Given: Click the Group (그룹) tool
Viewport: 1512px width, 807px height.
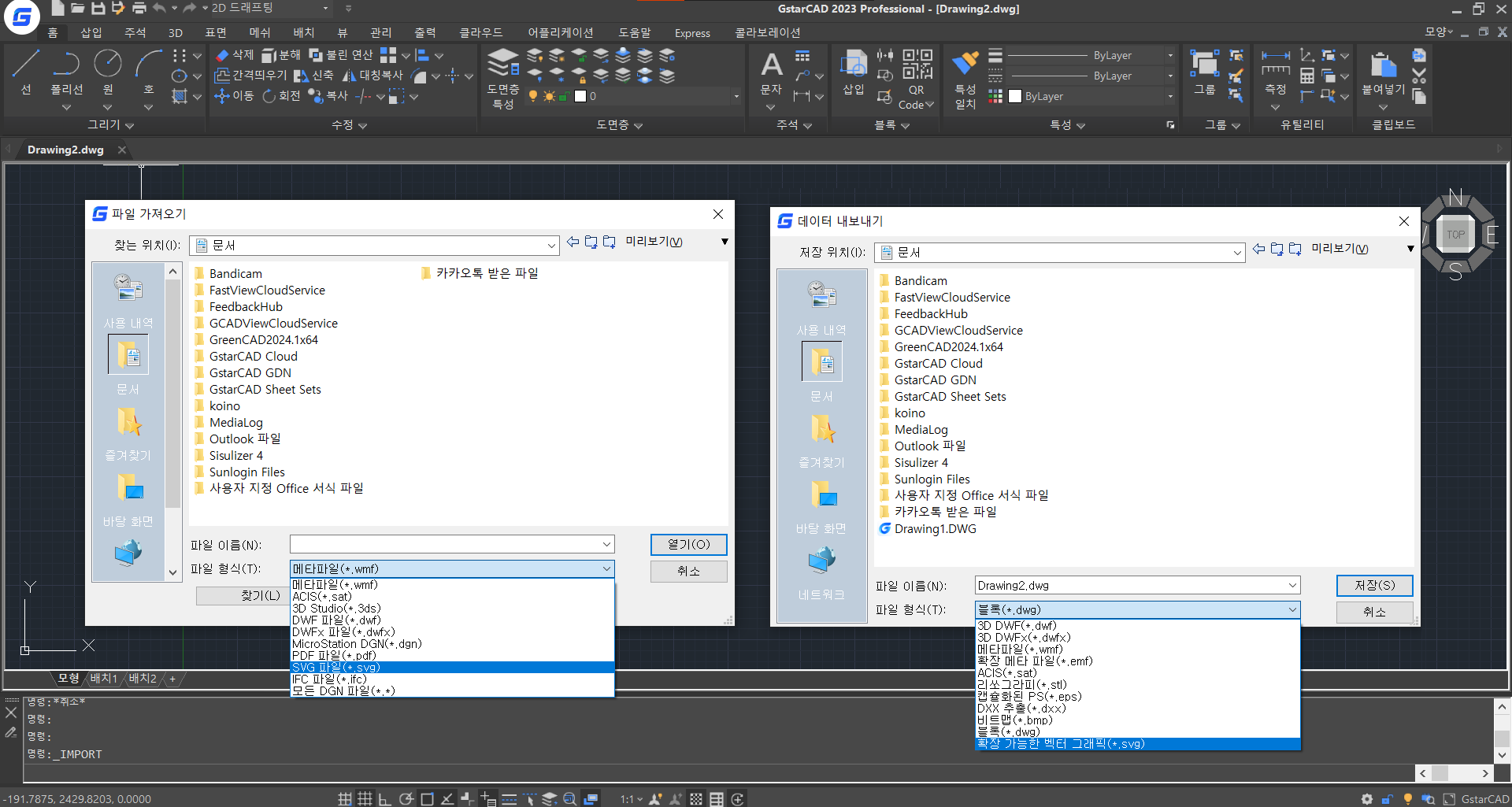Looking at the screenshot, I should (x=1204, y=73).
